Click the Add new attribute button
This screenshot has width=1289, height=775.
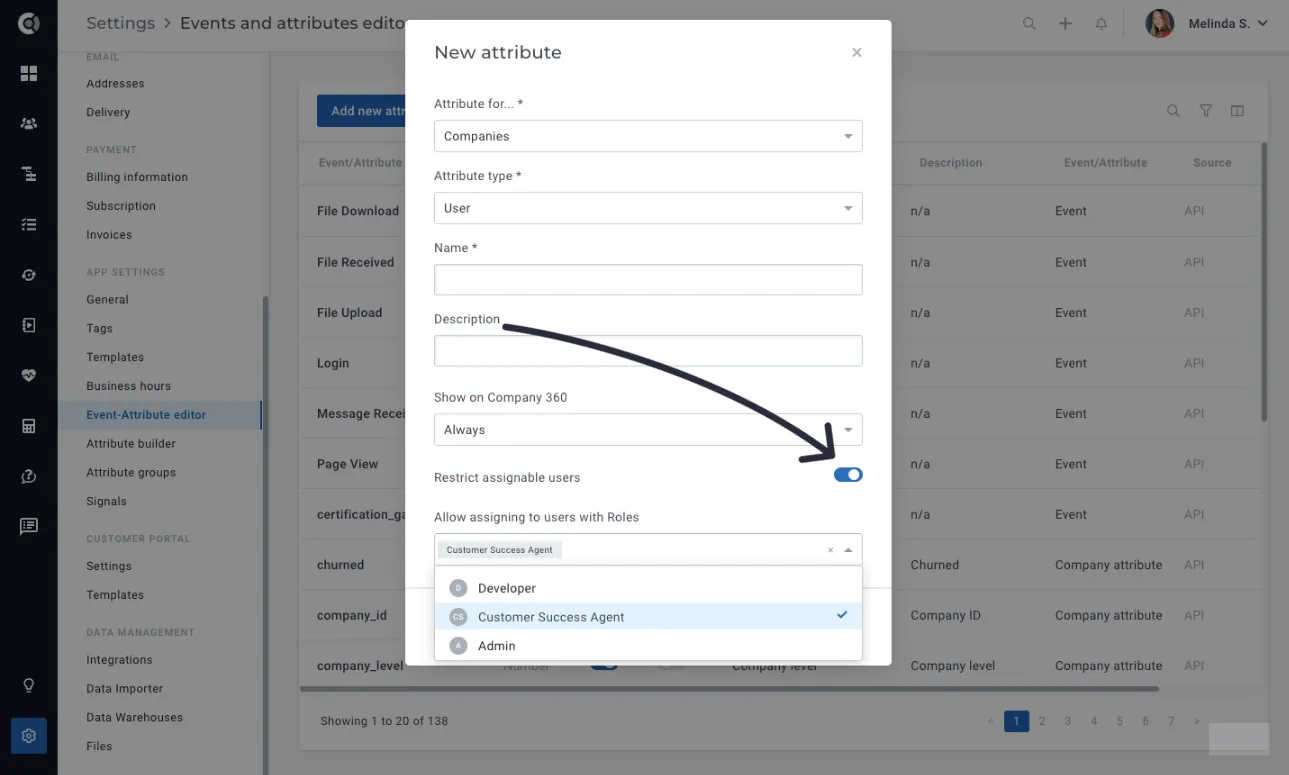point(362,111)
